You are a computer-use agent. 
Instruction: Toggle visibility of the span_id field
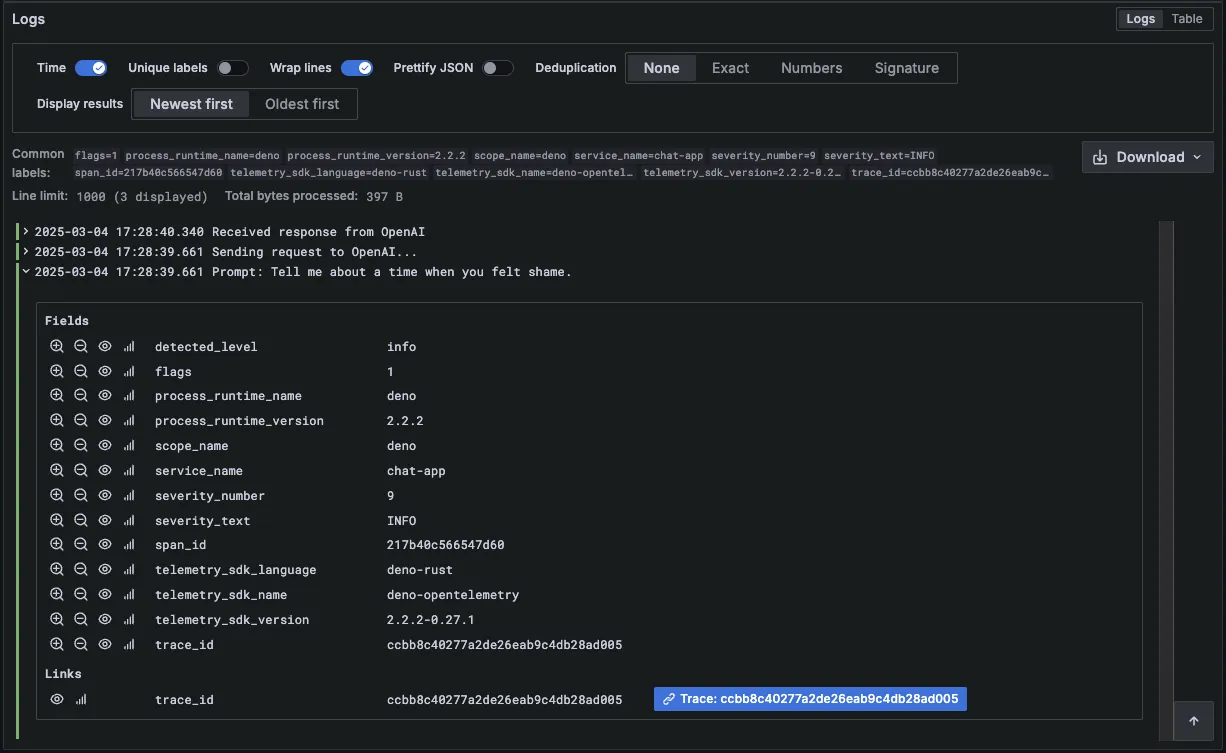[104, 544]
